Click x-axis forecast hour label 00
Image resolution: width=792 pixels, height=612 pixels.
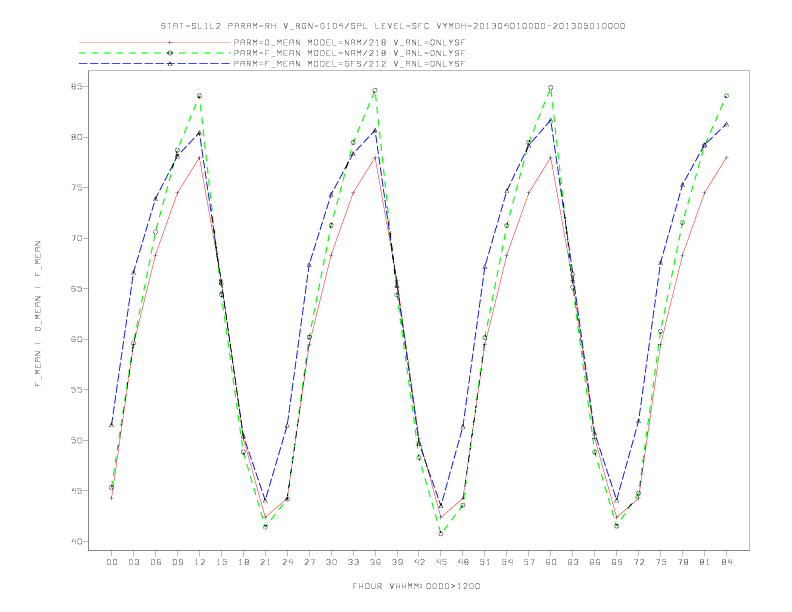click(x=112, y=562)
